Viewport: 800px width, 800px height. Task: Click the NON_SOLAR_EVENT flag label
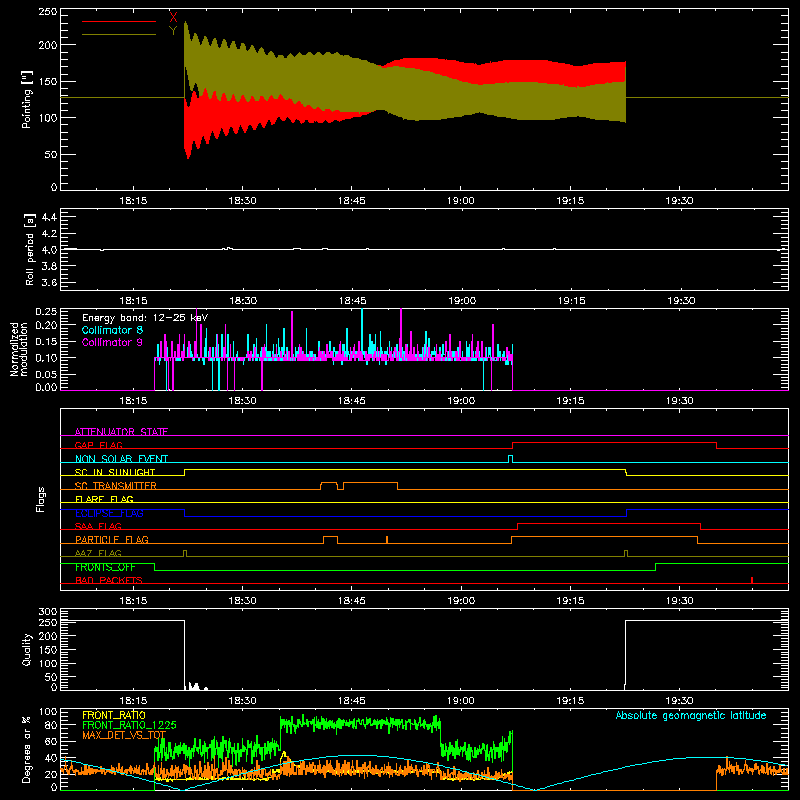point(121,459)
